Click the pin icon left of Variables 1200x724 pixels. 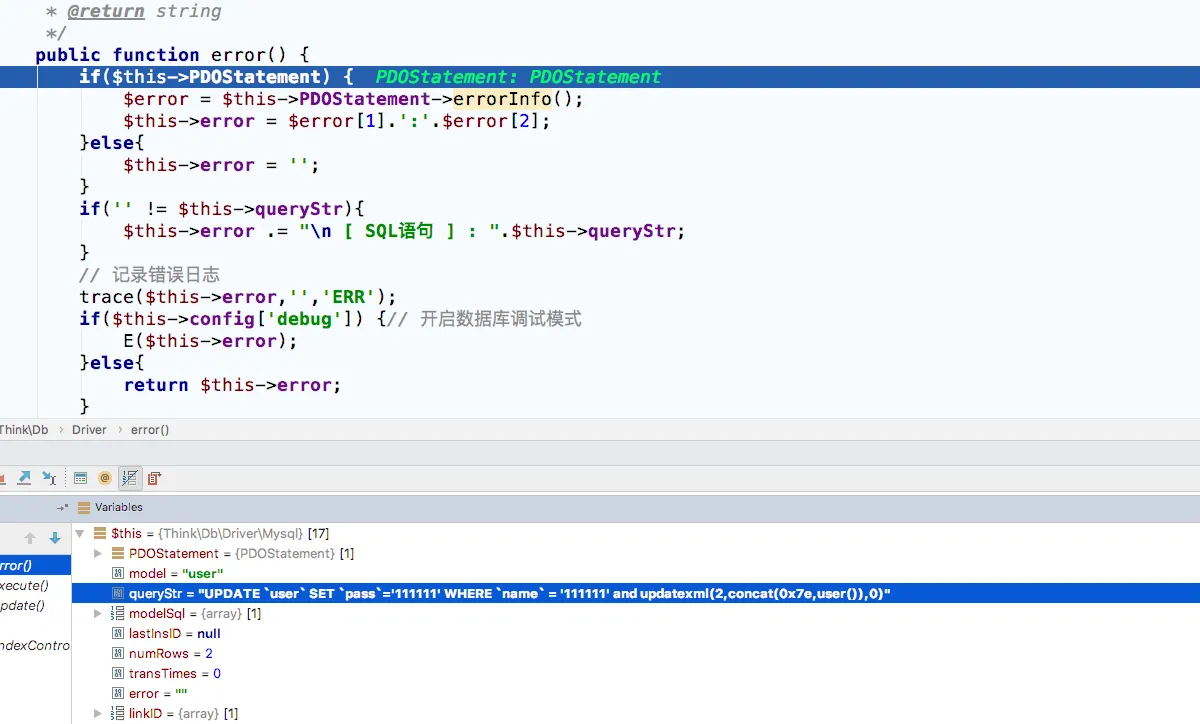tap(63, 508)
